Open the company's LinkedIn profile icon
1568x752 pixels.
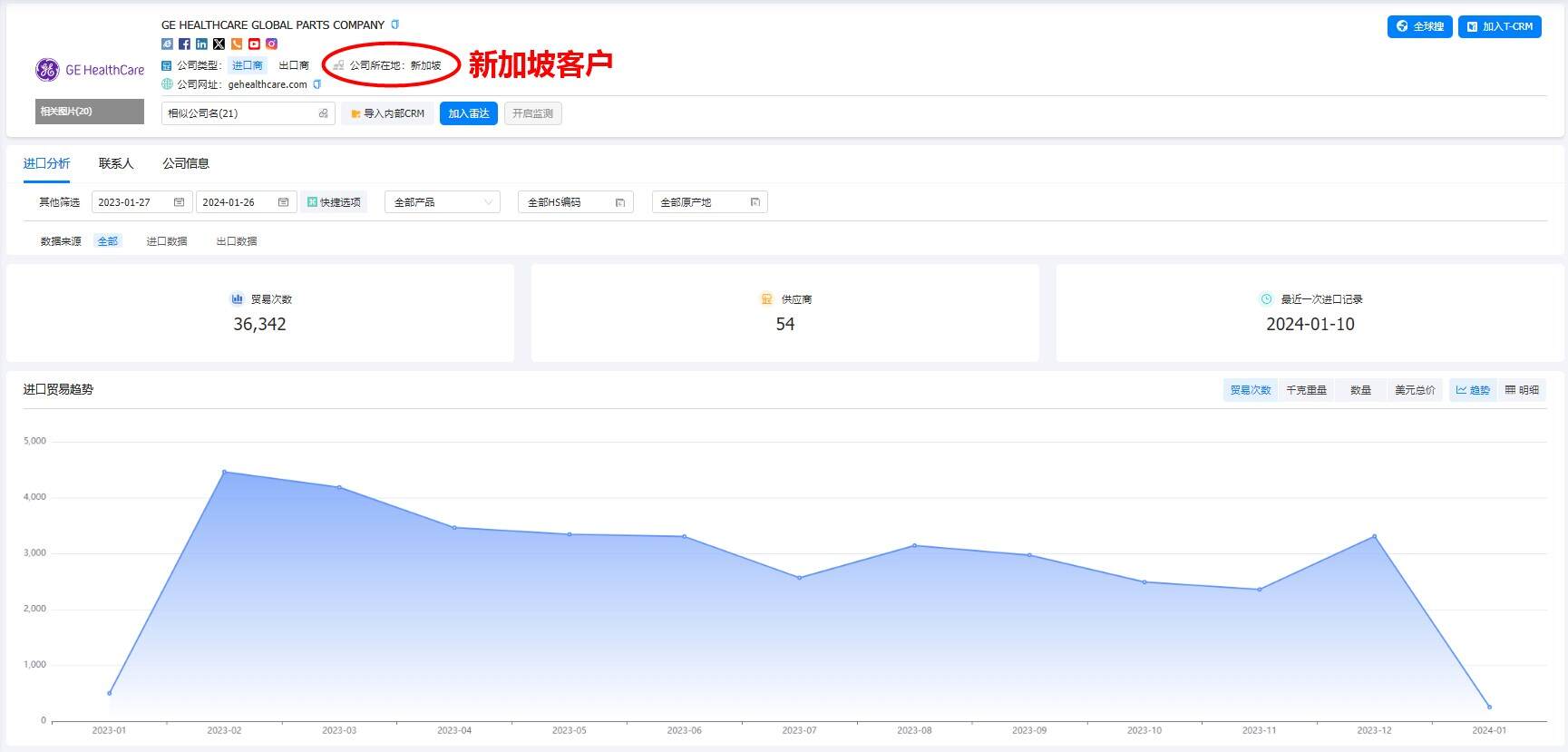click(201, 44)
